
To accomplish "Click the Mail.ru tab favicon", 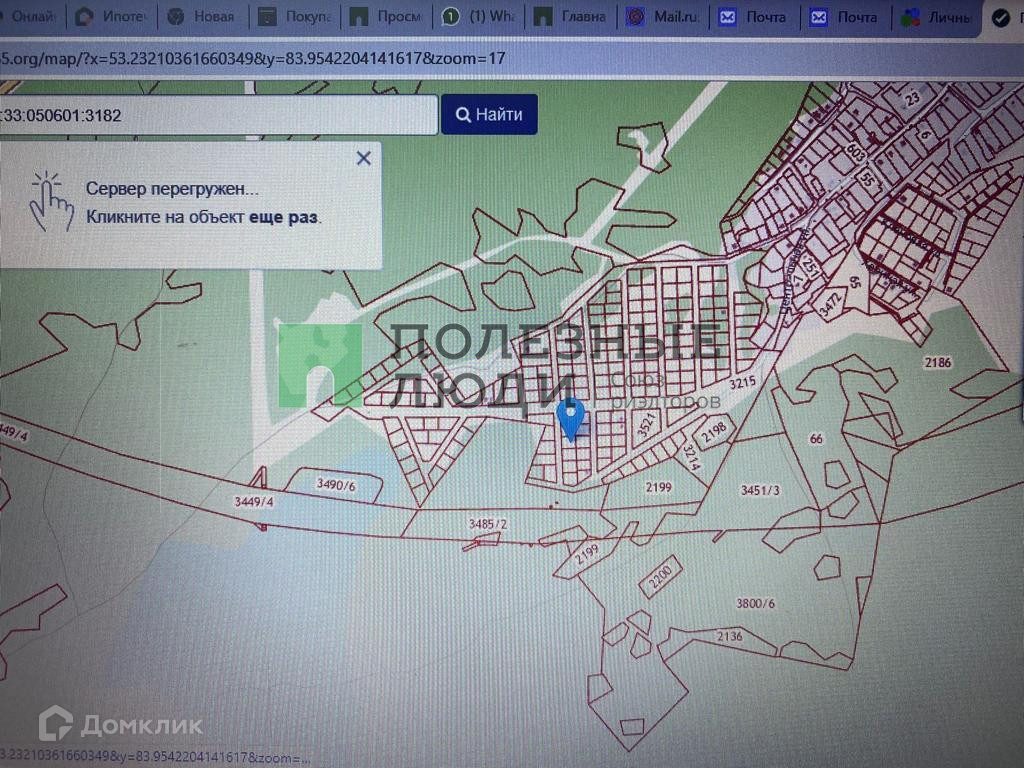I will coord(635,16).
